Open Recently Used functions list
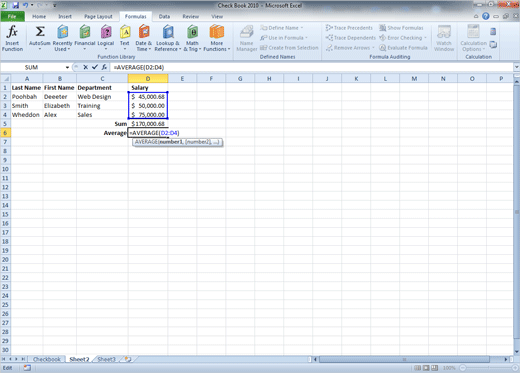The image size is (520, 373). pos(62,38)
